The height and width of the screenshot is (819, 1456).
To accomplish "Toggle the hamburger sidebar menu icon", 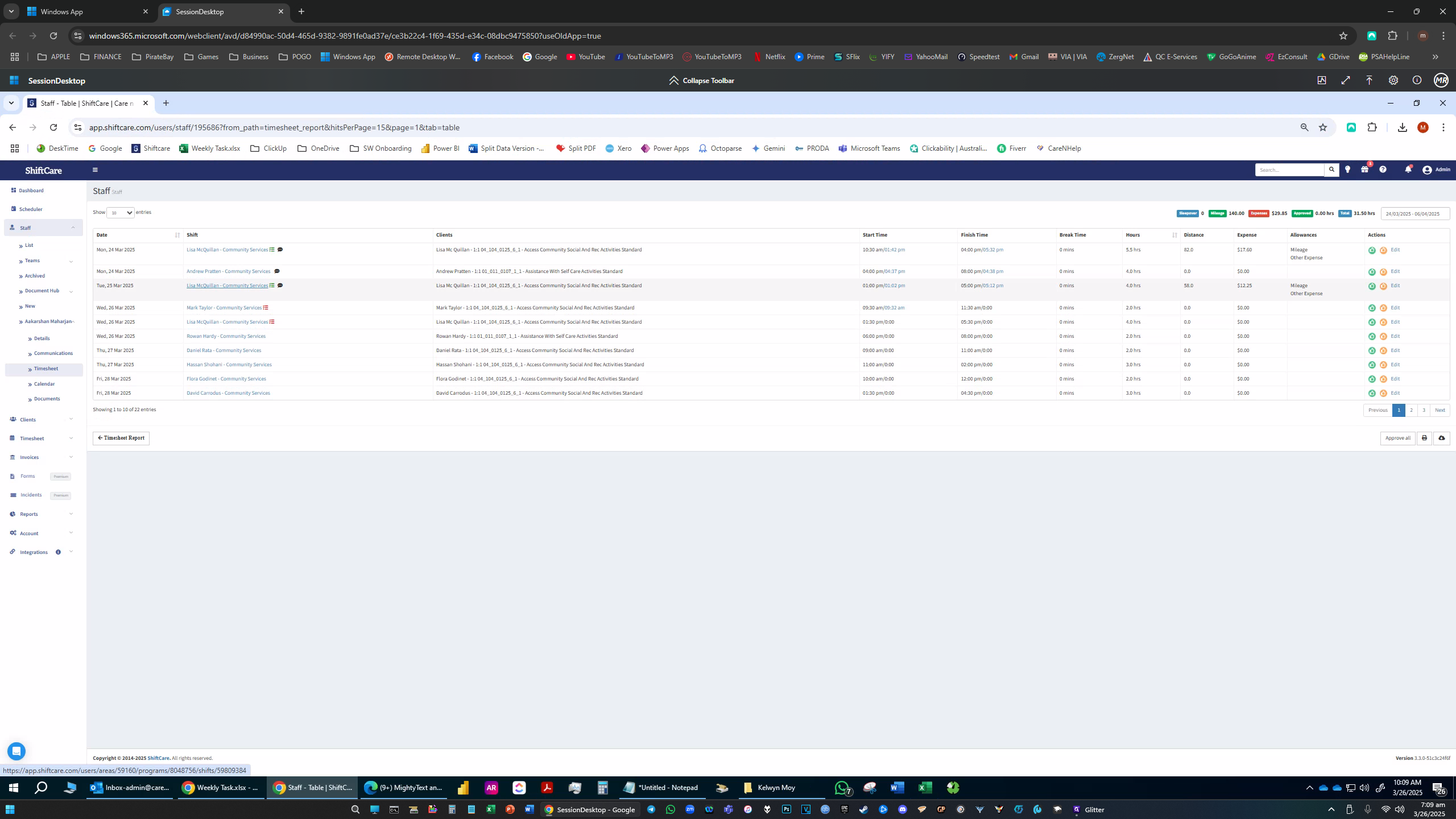I will point(95,170).
